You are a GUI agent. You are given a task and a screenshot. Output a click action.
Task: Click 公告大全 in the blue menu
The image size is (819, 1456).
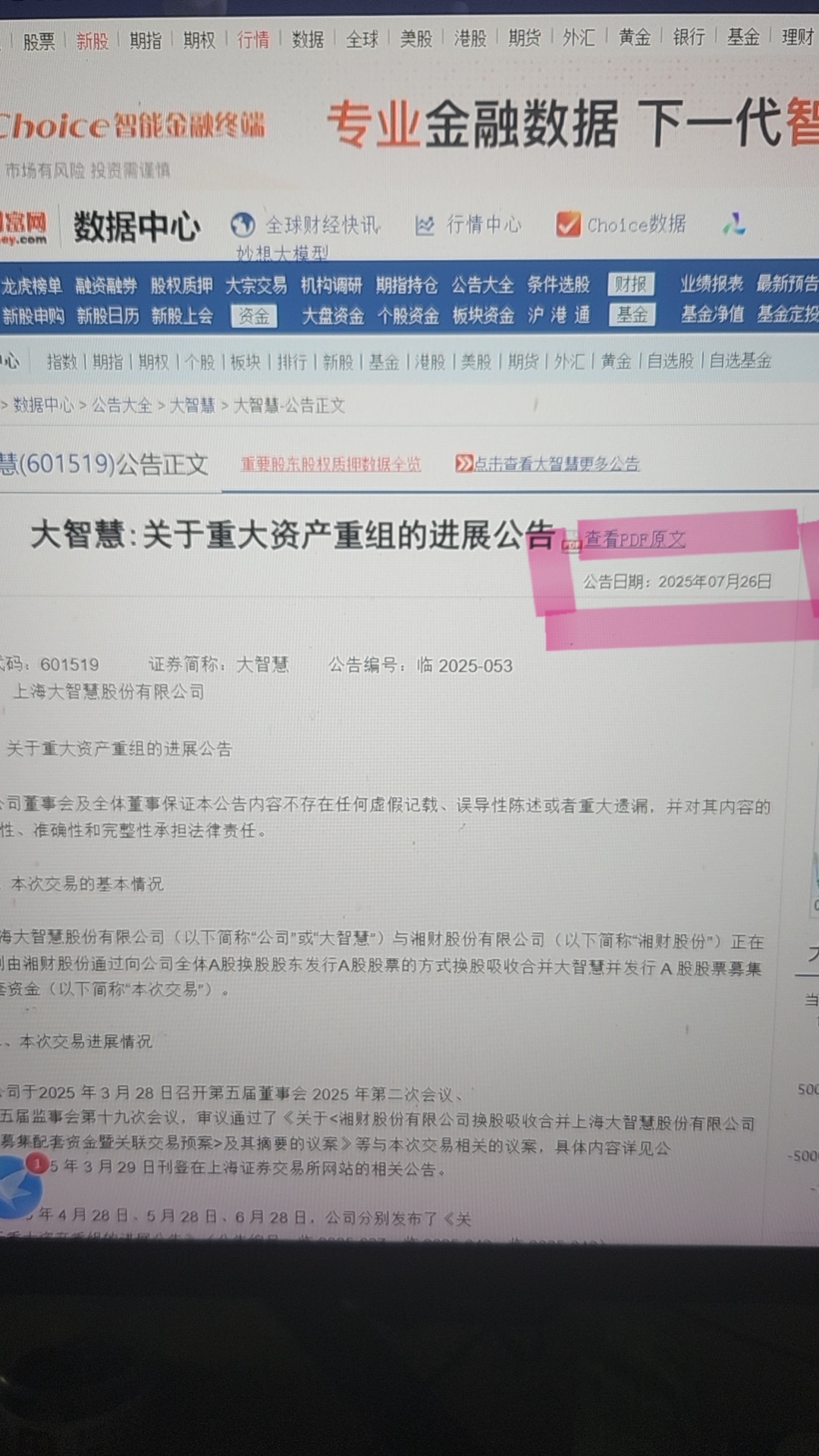[482, 285]
